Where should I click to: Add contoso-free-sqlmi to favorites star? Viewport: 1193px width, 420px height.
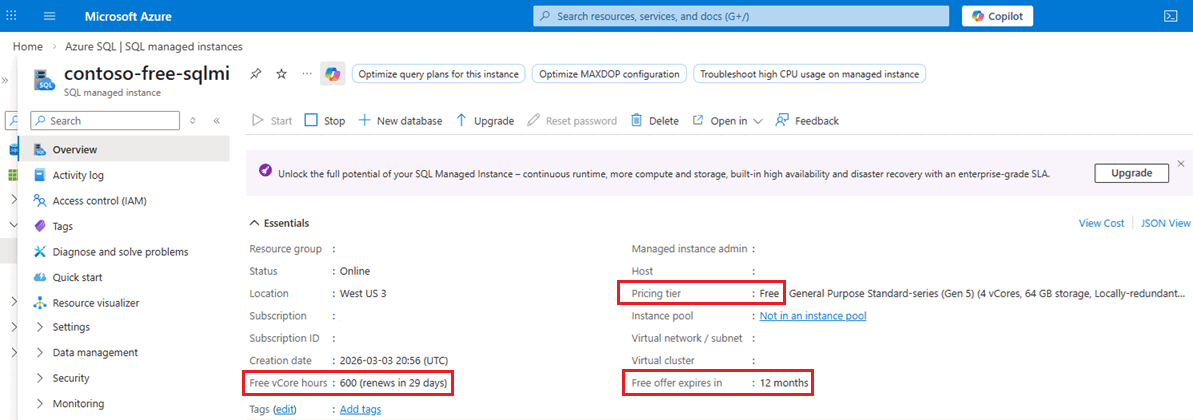click(x=282, y=74)
